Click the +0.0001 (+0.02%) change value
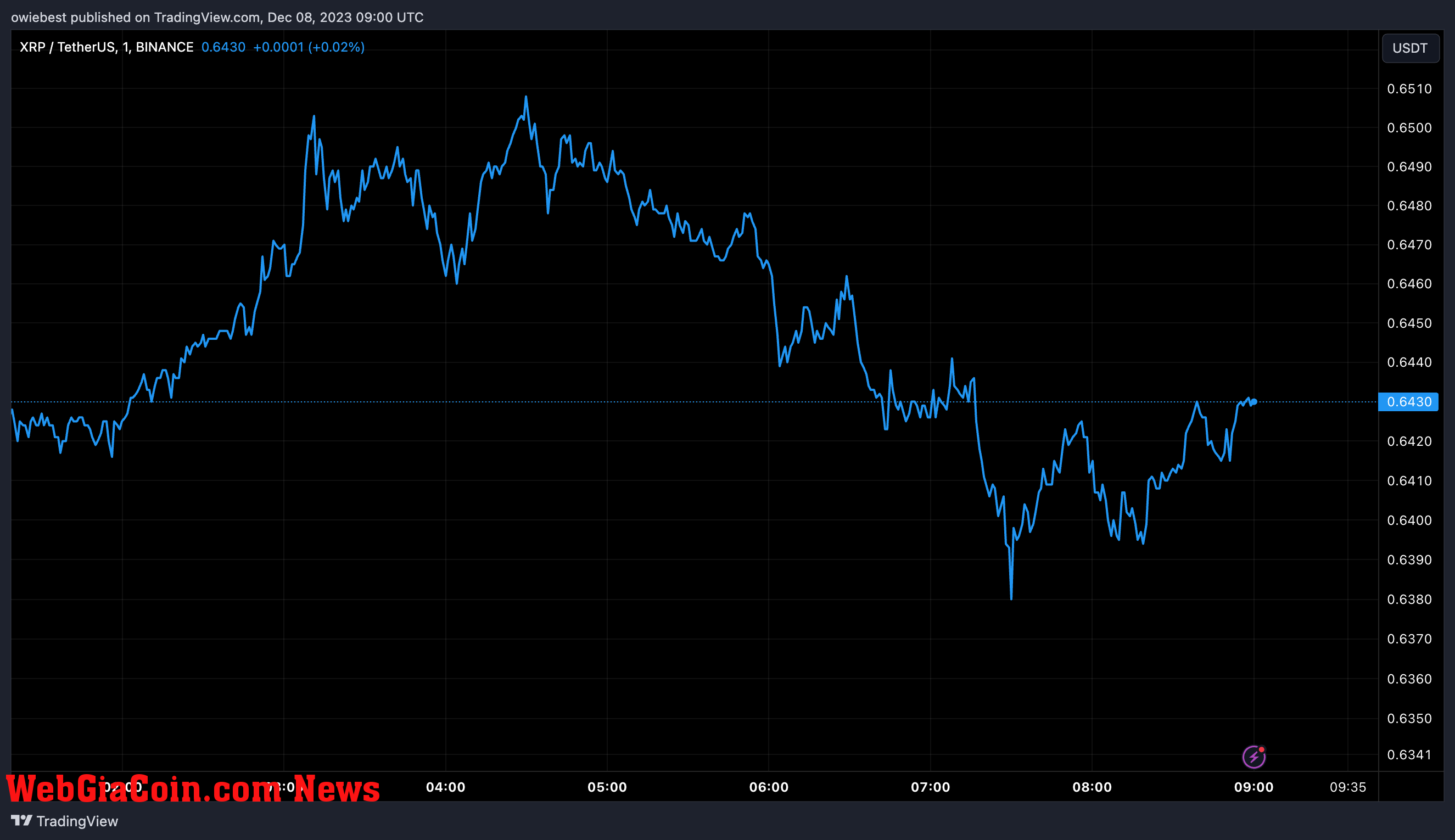Screen dimensions: 1455x840 (309, 47)
